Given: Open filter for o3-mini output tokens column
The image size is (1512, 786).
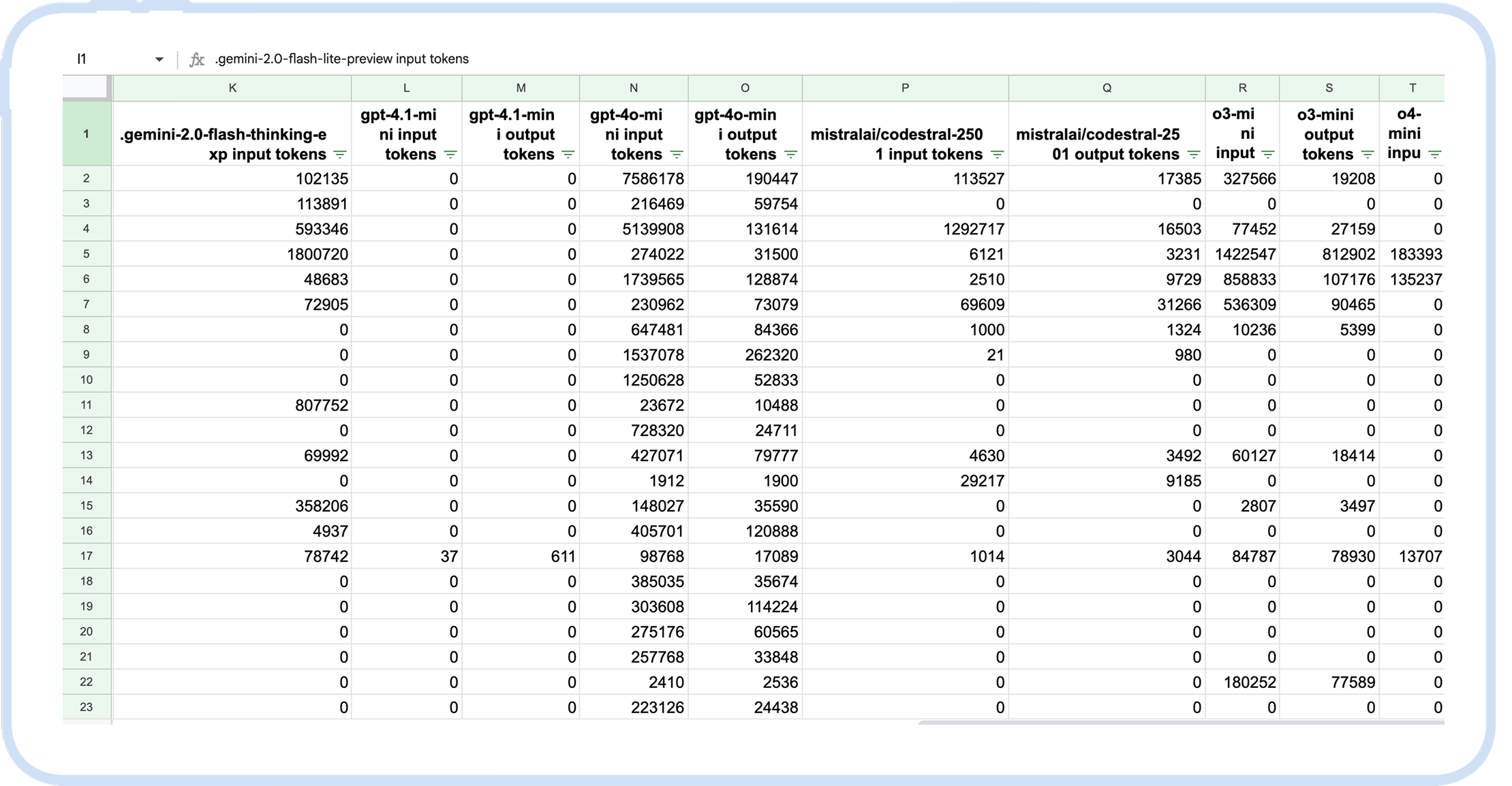Looking at the screenshot, I should (x=1367, y=155).
